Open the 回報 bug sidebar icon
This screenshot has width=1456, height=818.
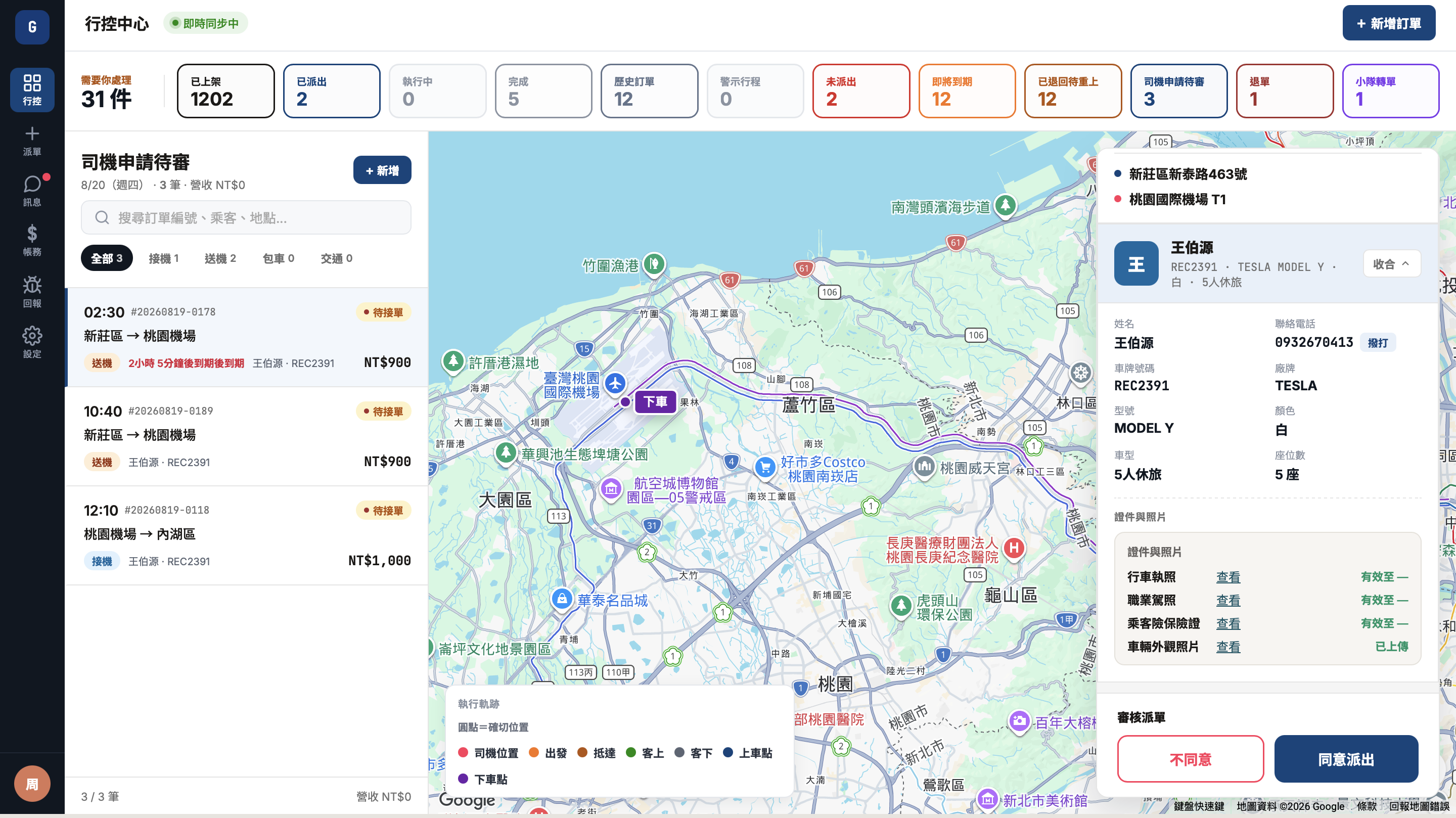click(x=32, y=292)
